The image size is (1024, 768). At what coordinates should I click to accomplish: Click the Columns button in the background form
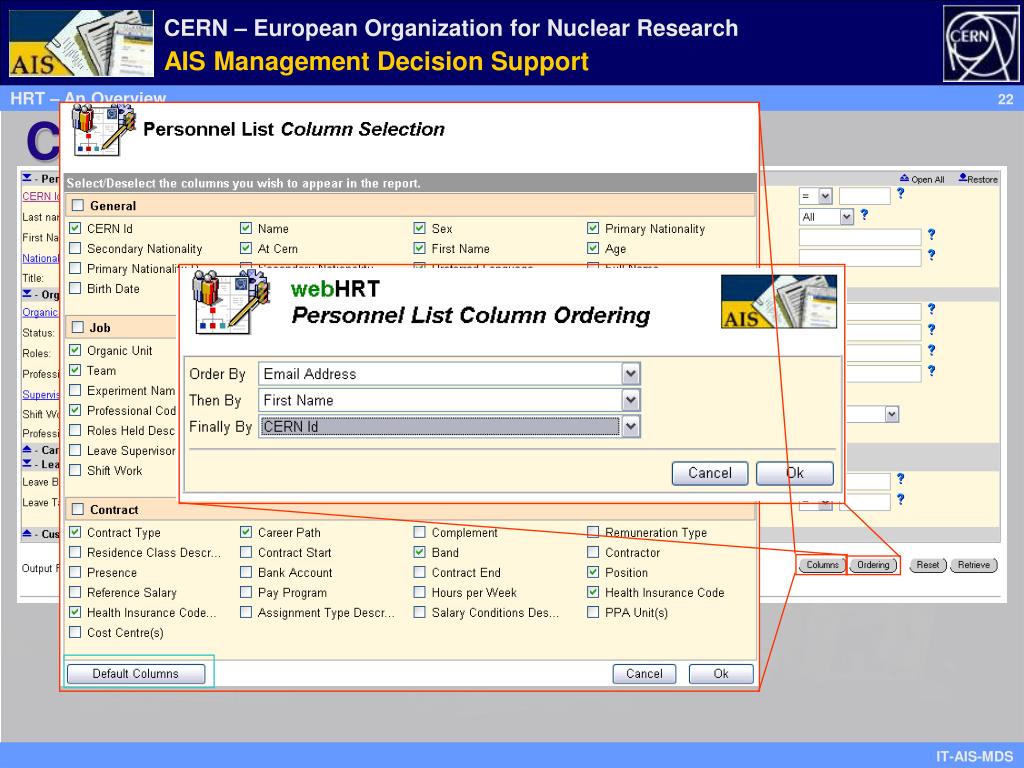[x=822, y=565]
